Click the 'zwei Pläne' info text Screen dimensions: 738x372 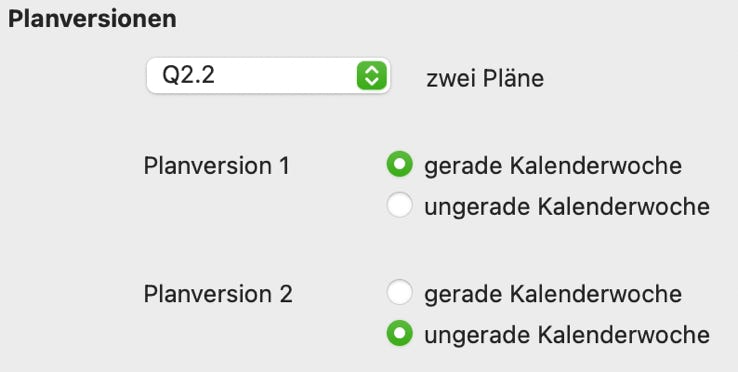(485, 79)
